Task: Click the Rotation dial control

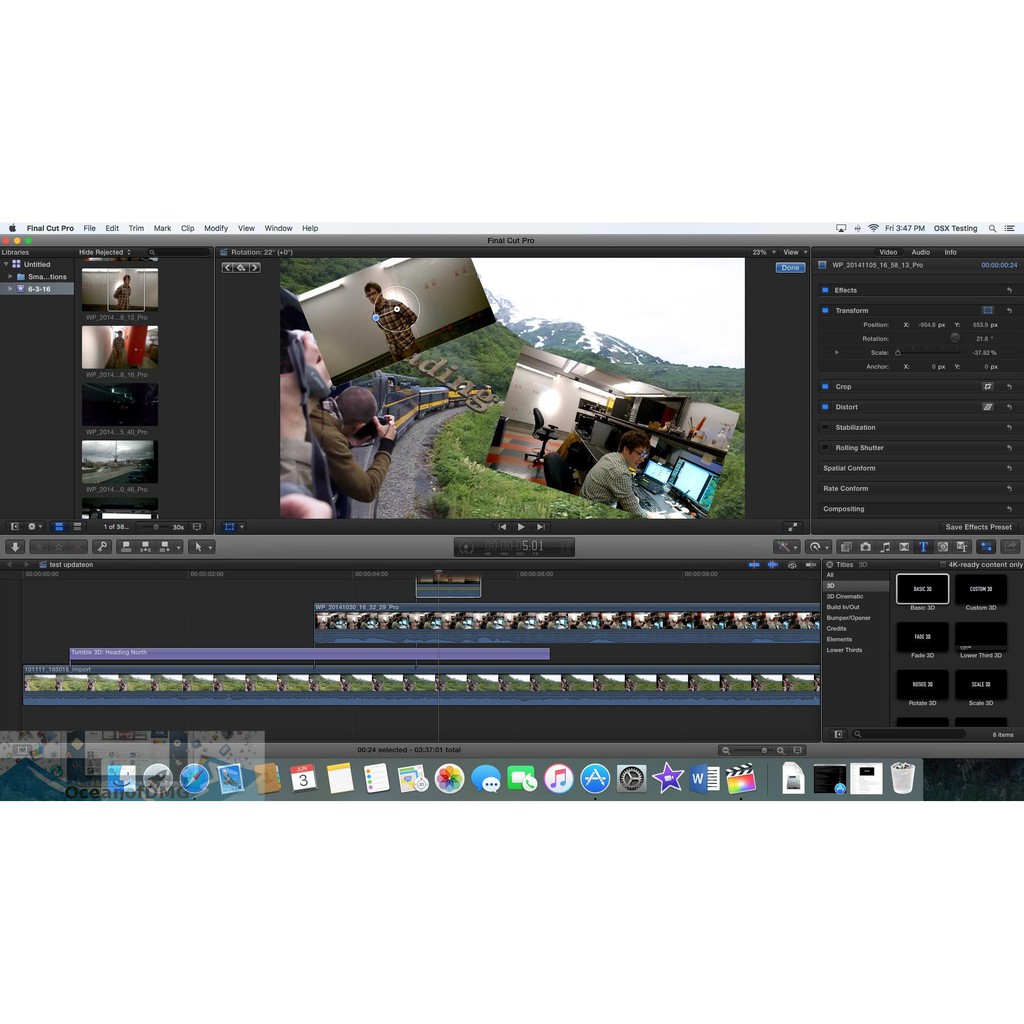Action: pyautogui.click(x=955, y=338)
